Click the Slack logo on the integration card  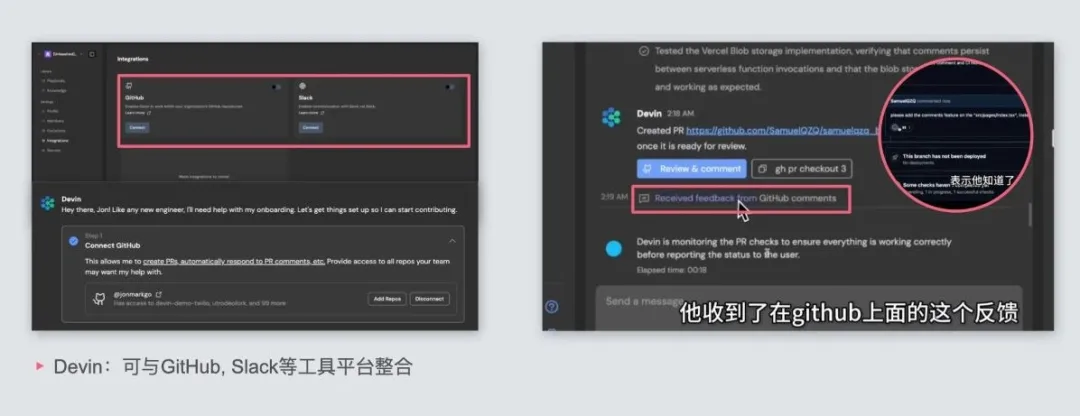302,86
